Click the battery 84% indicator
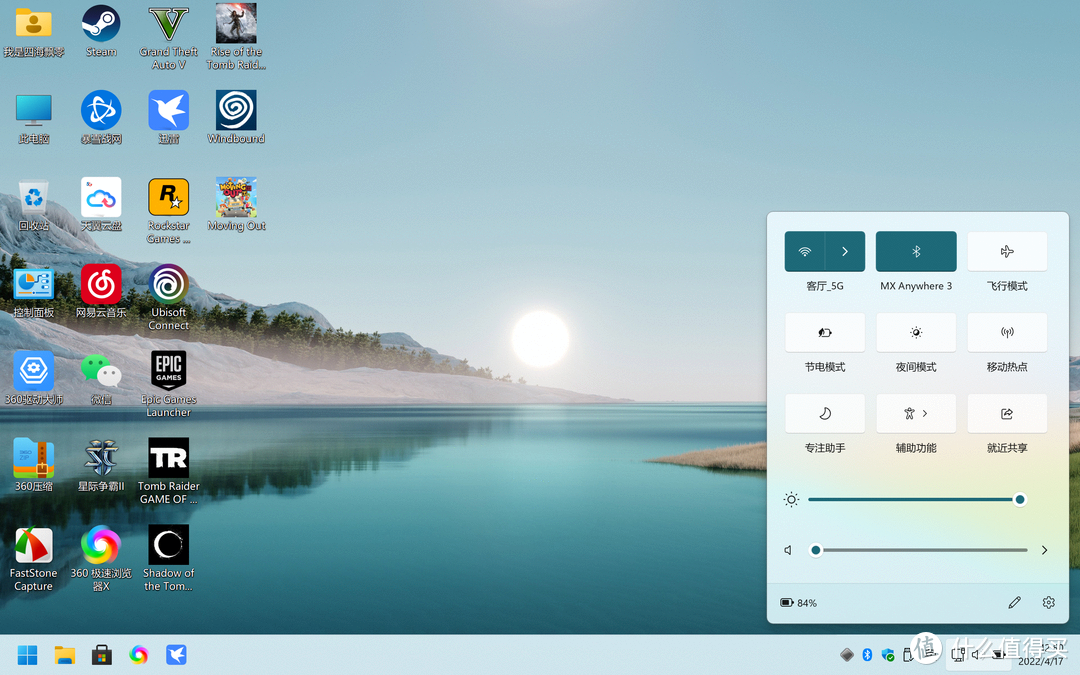 tap(799, 603)
